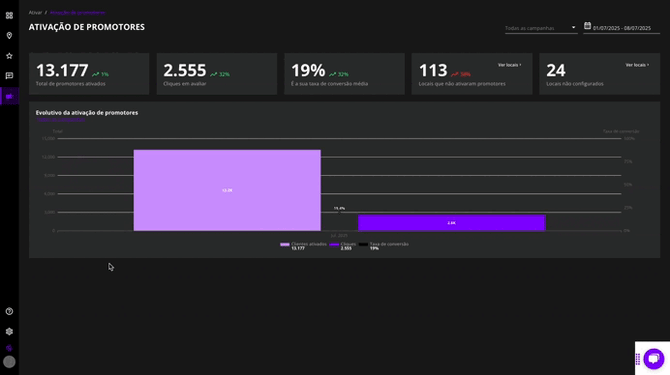Click Ver locais on the 113 card
This screenshot has width=670, height=375.
tap(509, 65)
